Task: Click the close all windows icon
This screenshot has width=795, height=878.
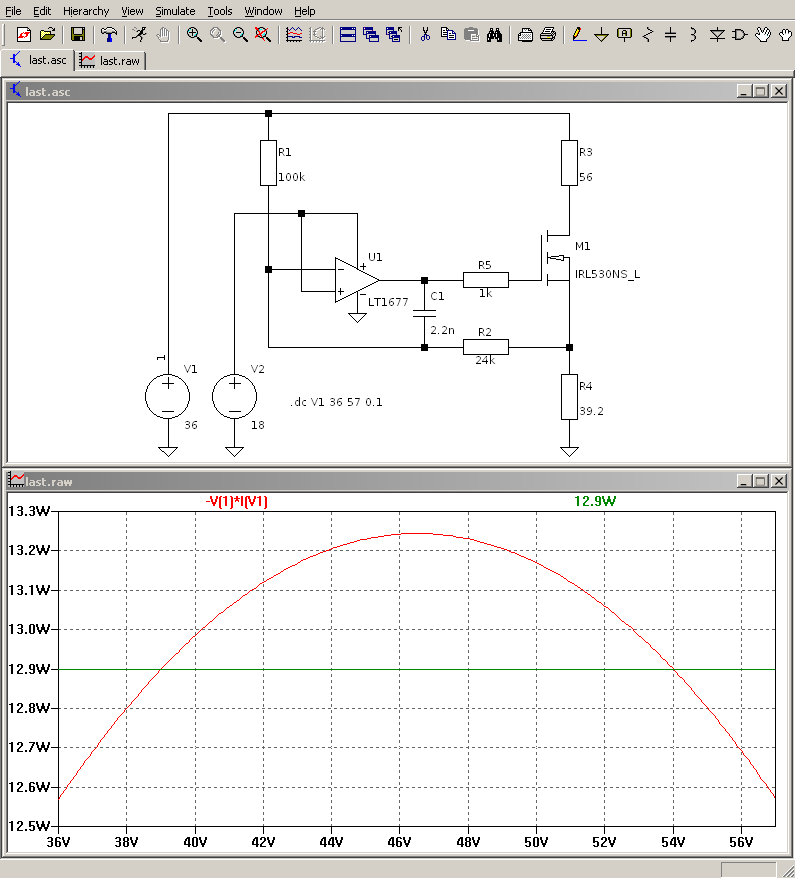Action: (x=394, y=35)
